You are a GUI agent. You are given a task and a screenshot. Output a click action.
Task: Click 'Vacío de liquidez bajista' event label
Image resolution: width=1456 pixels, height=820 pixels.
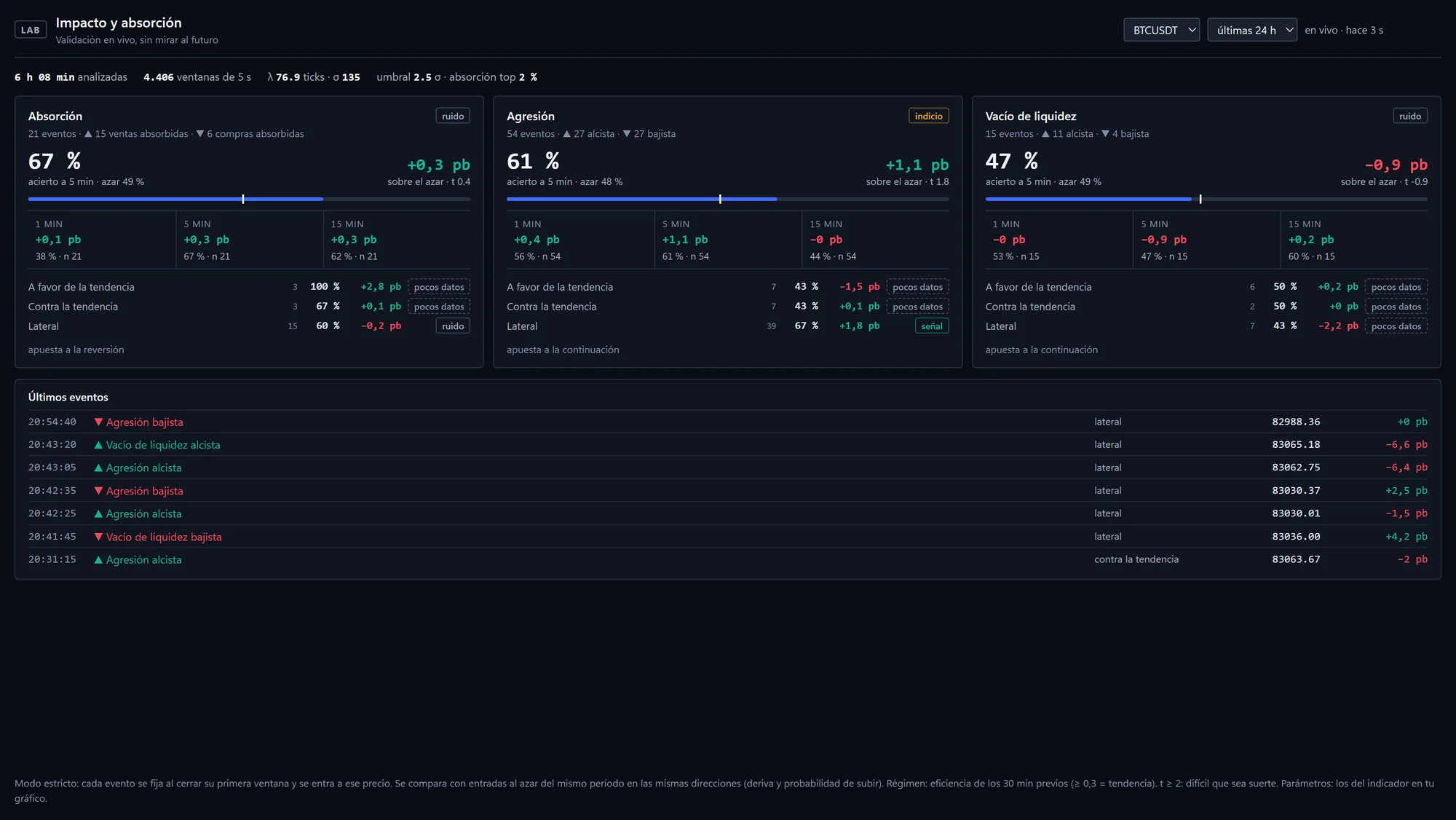[x=164, y=537]
